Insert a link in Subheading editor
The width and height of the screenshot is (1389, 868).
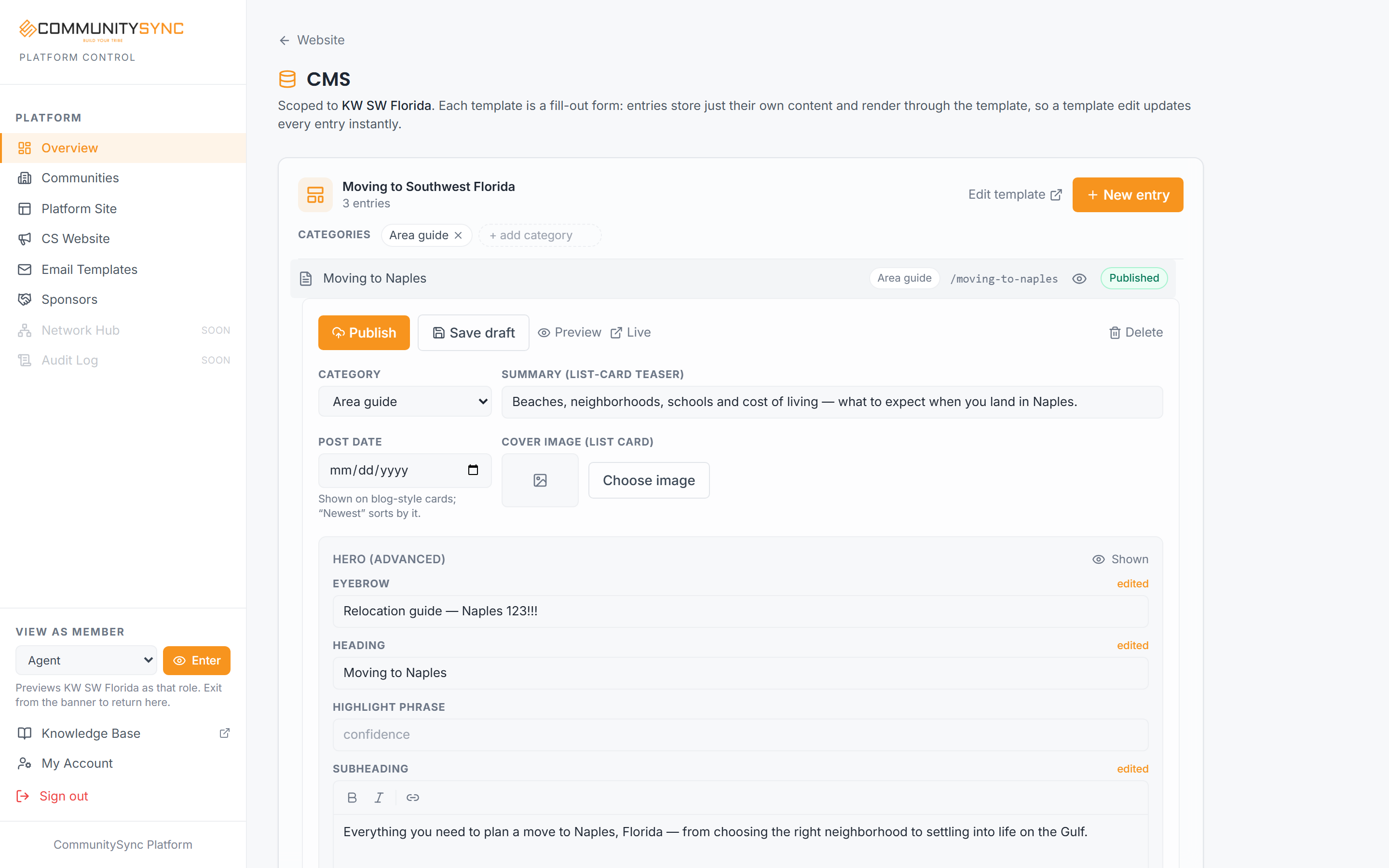tap(413, 798)
